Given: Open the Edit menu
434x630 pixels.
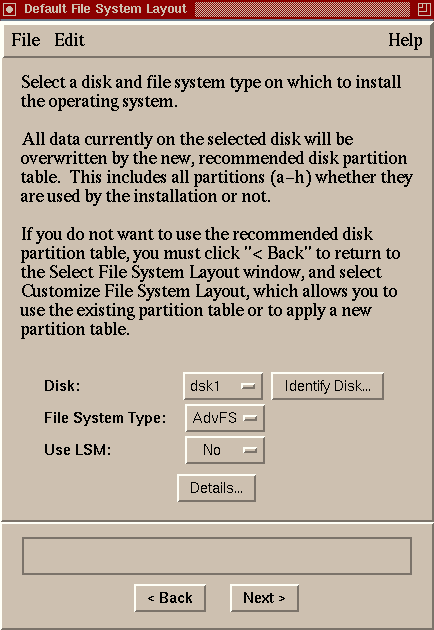Looking at the screenshot, I should (70, 40).
